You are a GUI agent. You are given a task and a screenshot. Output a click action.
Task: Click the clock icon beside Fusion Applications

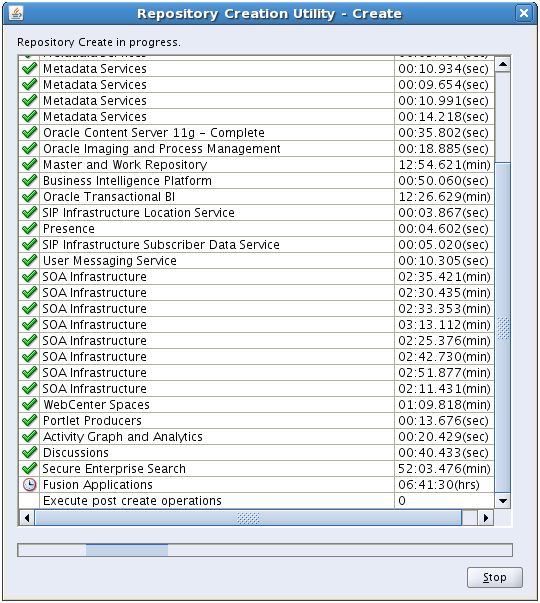[30, 485]
